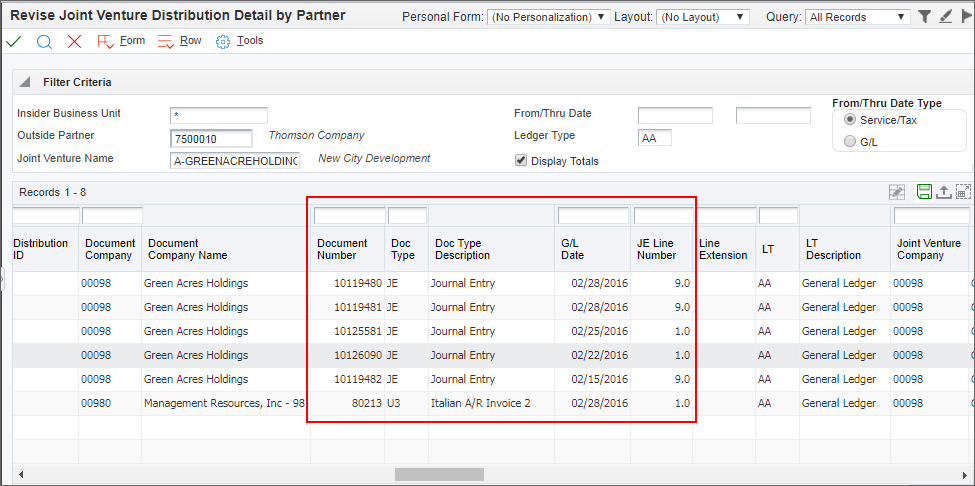
Task: Open the Query All Records dropdown
Action: coord(858,17)
